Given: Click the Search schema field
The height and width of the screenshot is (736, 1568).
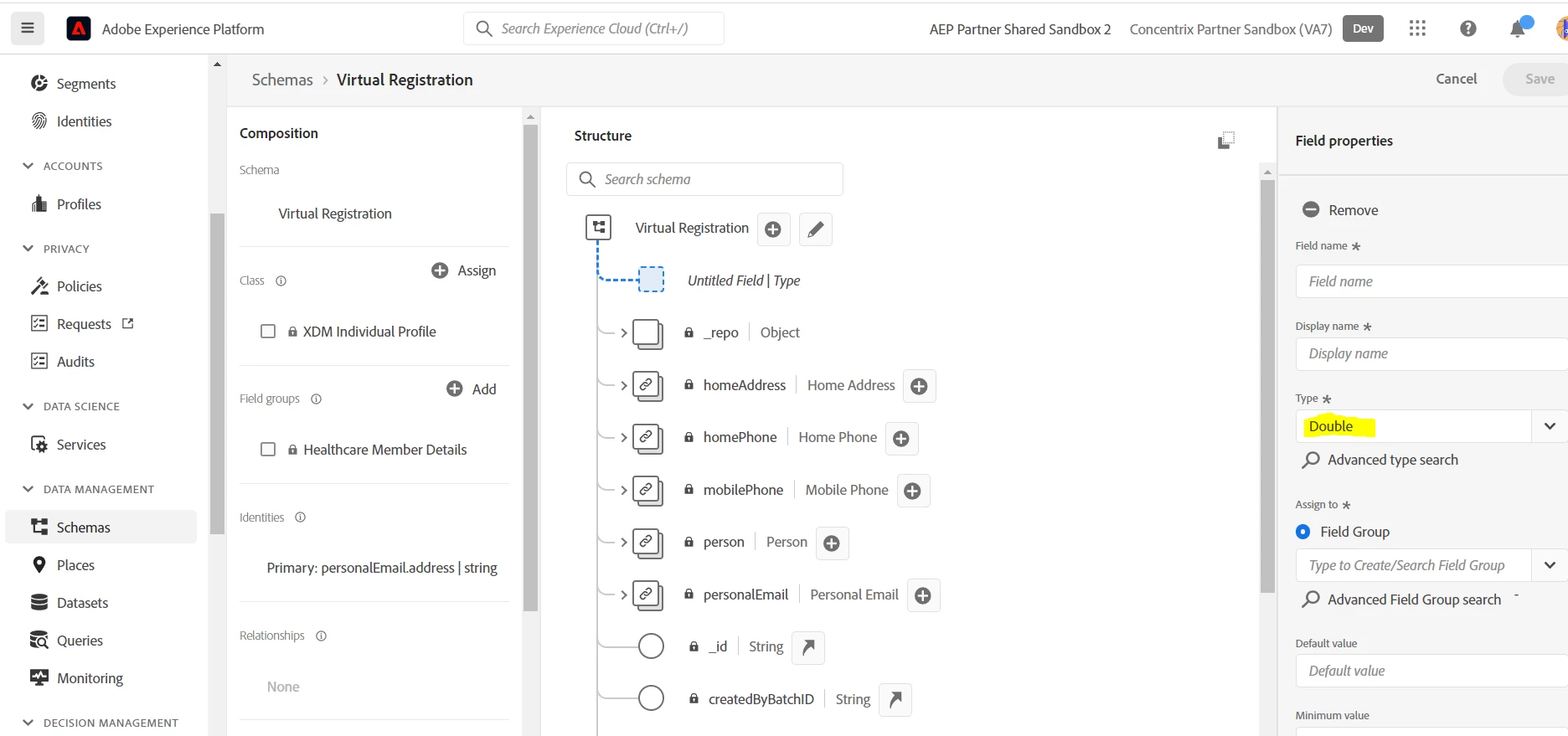Looking at the screenshot, I should 705,179.
